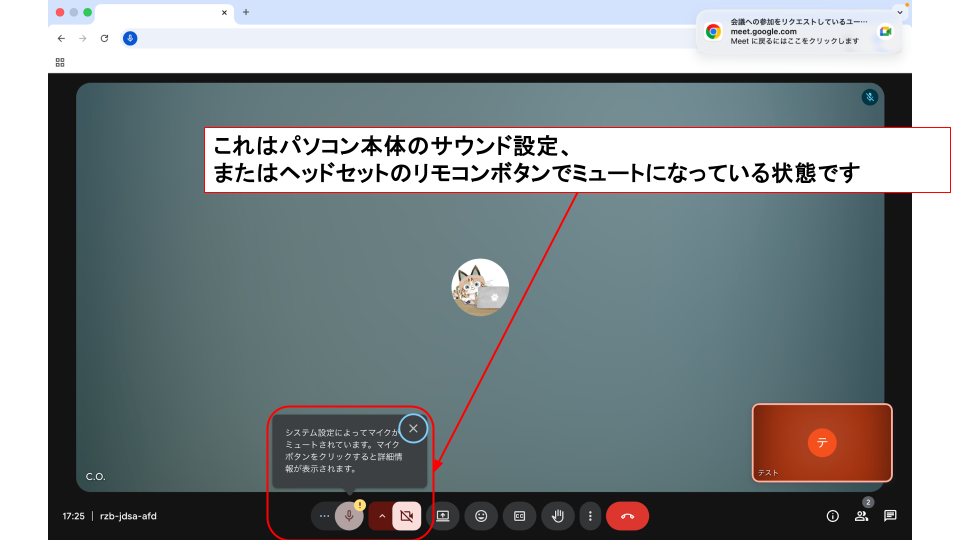Click the meet.google.com join request notification
960x540 pixels.
pyautogui.click(x=790, y=32)
